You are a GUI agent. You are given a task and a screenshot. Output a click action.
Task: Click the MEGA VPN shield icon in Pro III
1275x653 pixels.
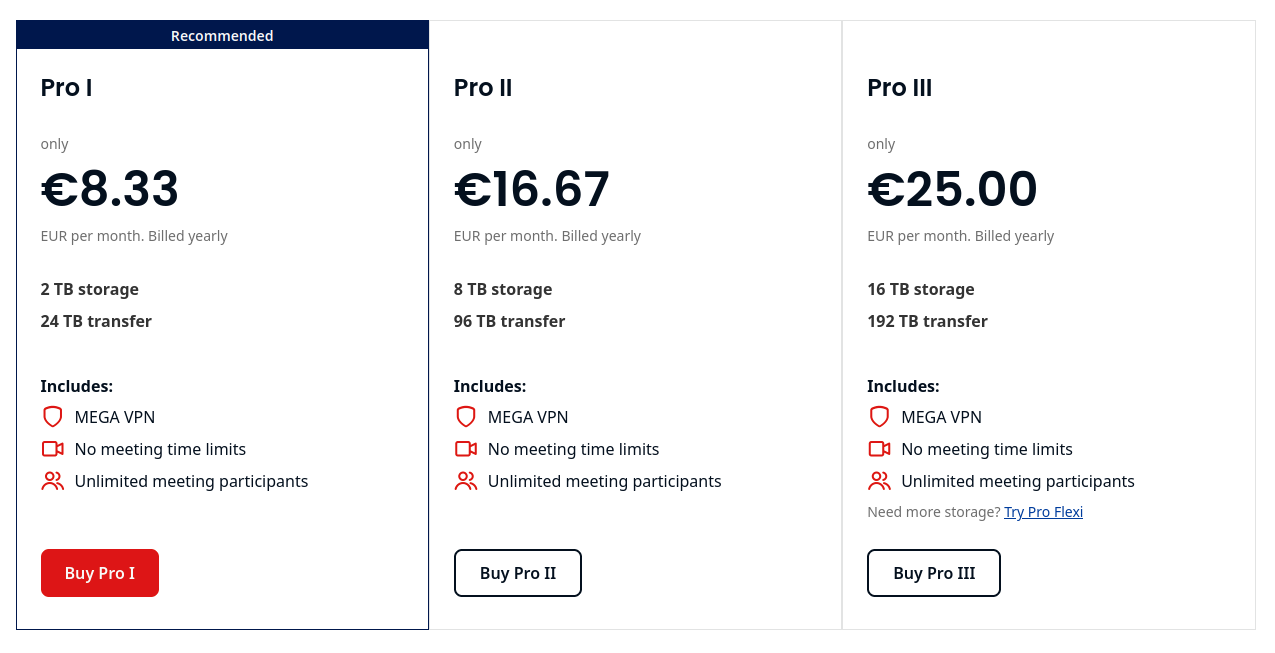coord(879,417)
